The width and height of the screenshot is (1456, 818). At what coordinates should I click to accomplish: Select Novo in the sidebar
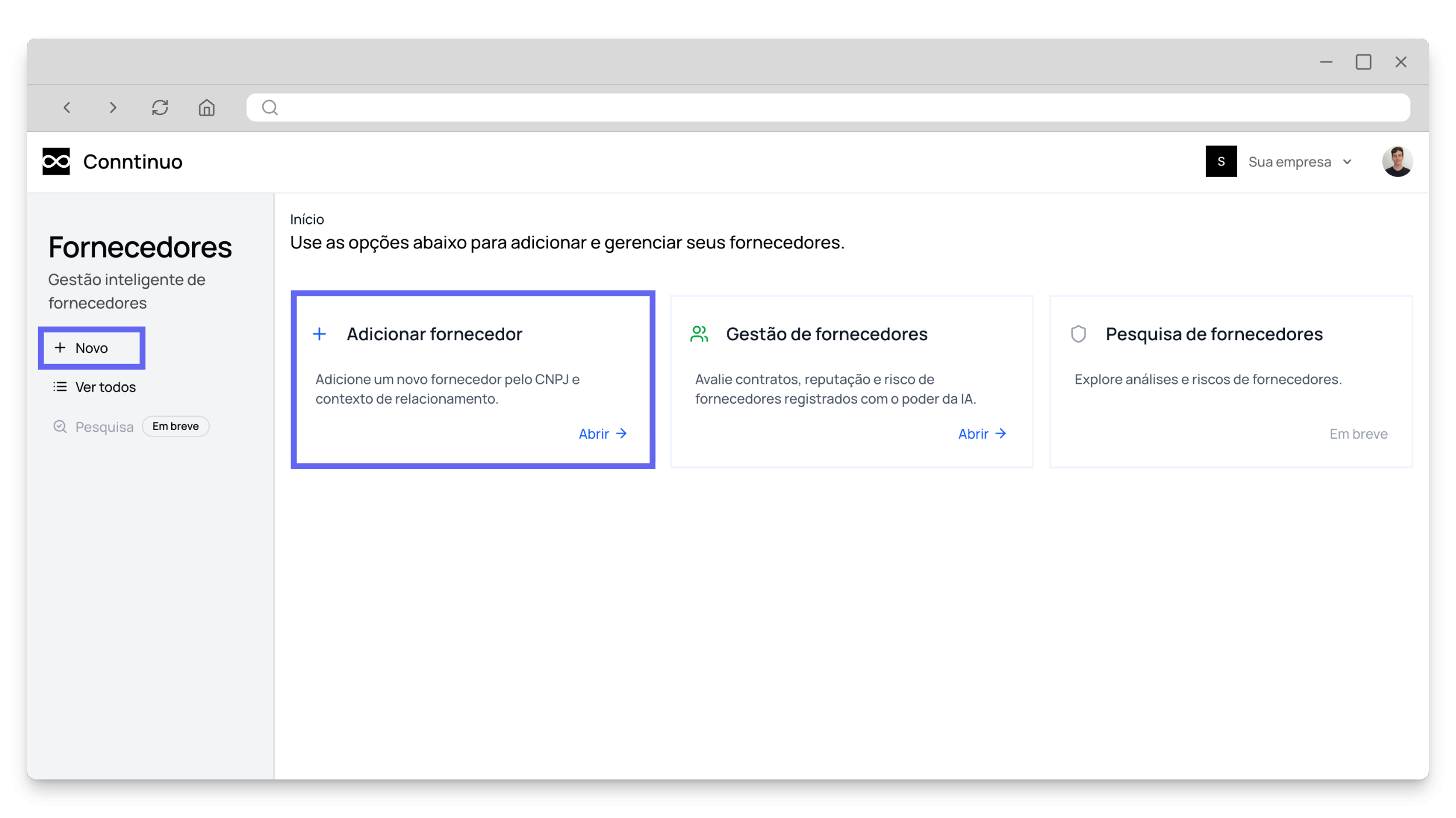[x=92, y=348]
